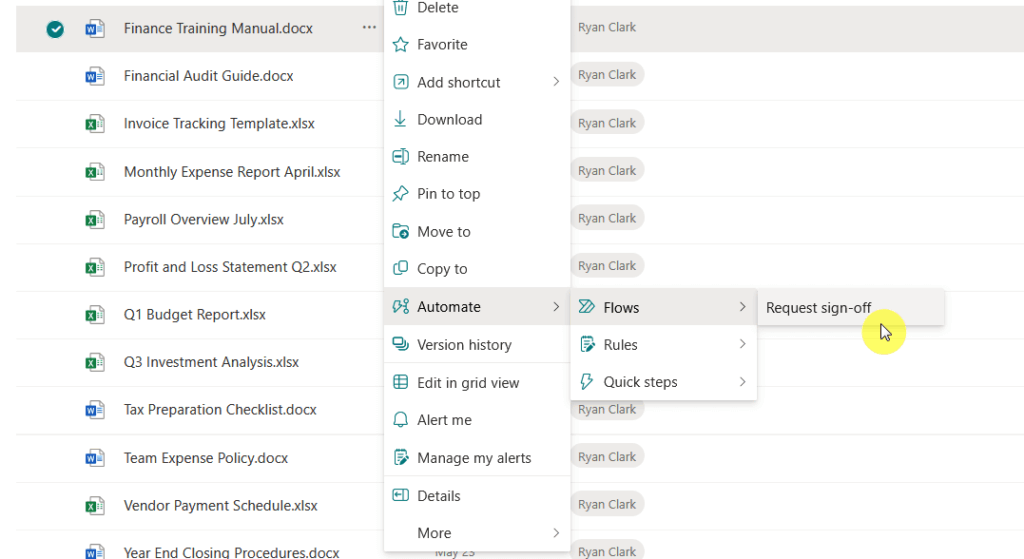Click the Copy to icon

click(x=400, y=268)
